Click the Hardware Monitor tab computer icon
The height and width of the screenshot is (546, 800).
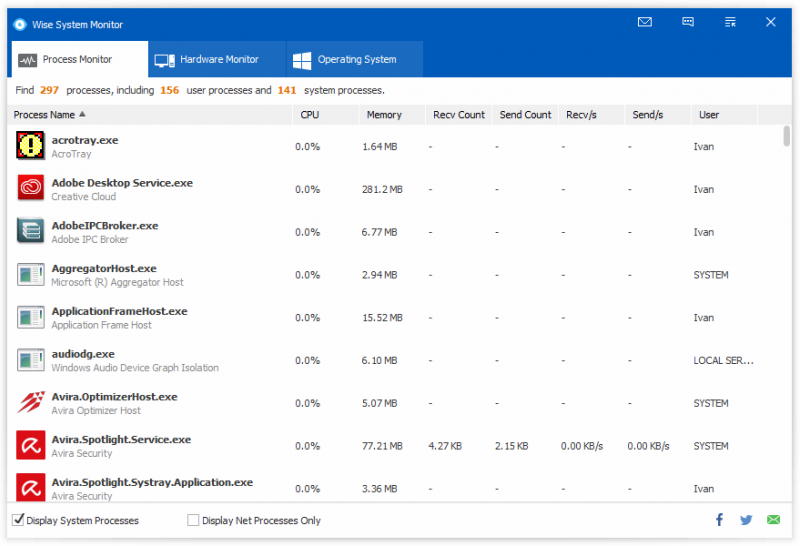pos(164,61)
